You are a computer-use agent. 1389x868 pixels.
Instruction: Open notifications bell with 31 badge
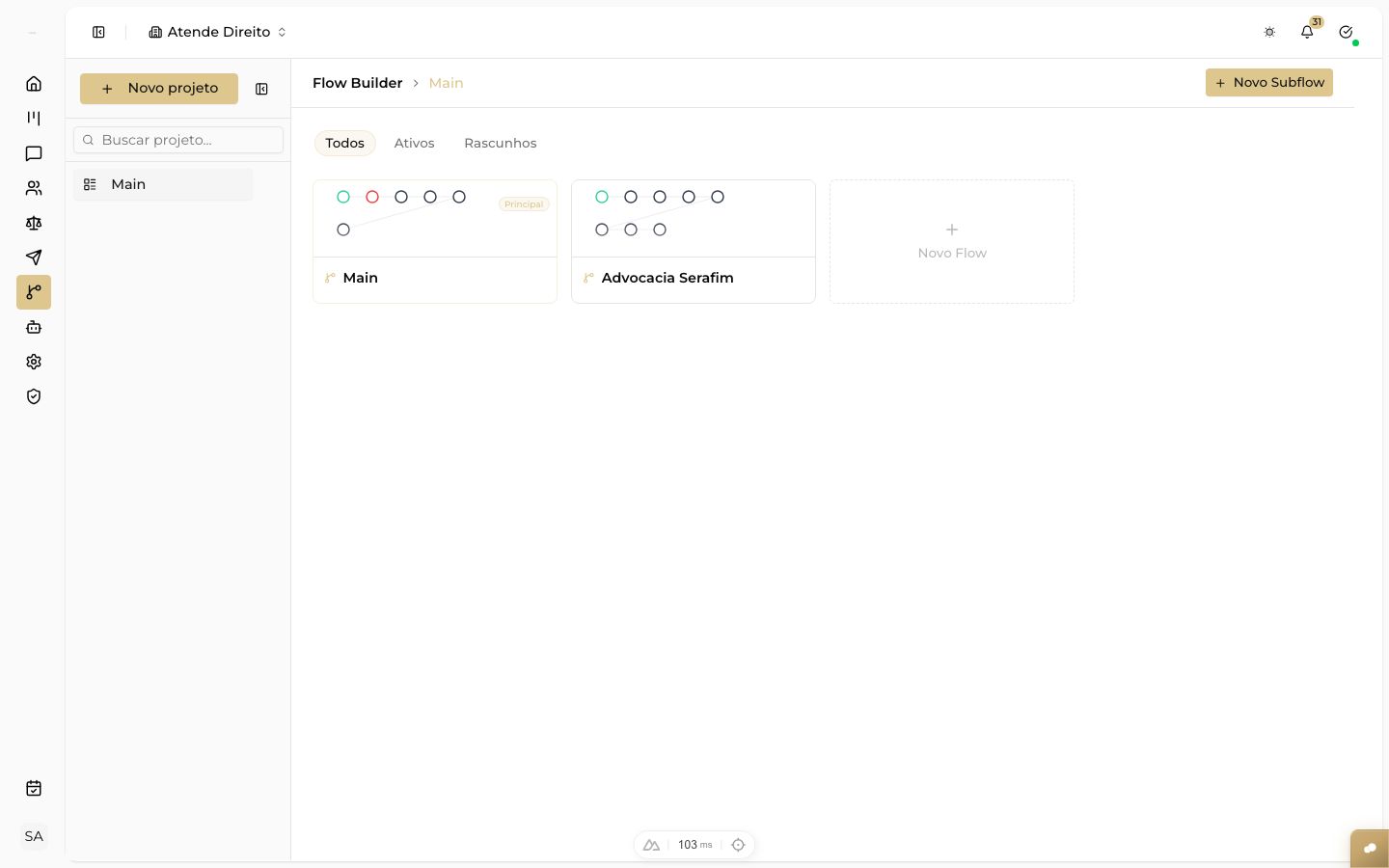(x=1307, y=32)
